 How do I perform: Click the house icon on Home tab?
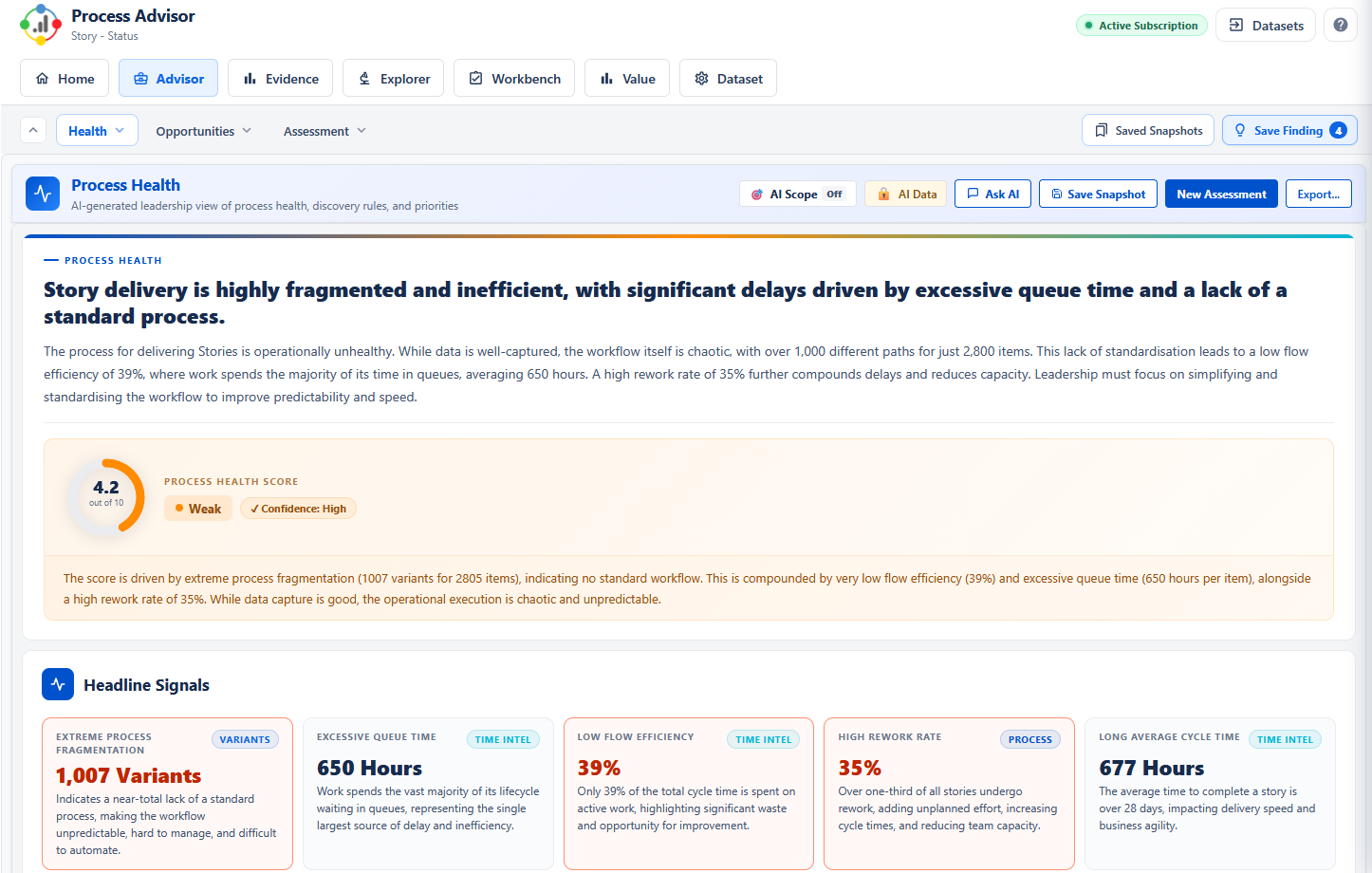(42, 79)
